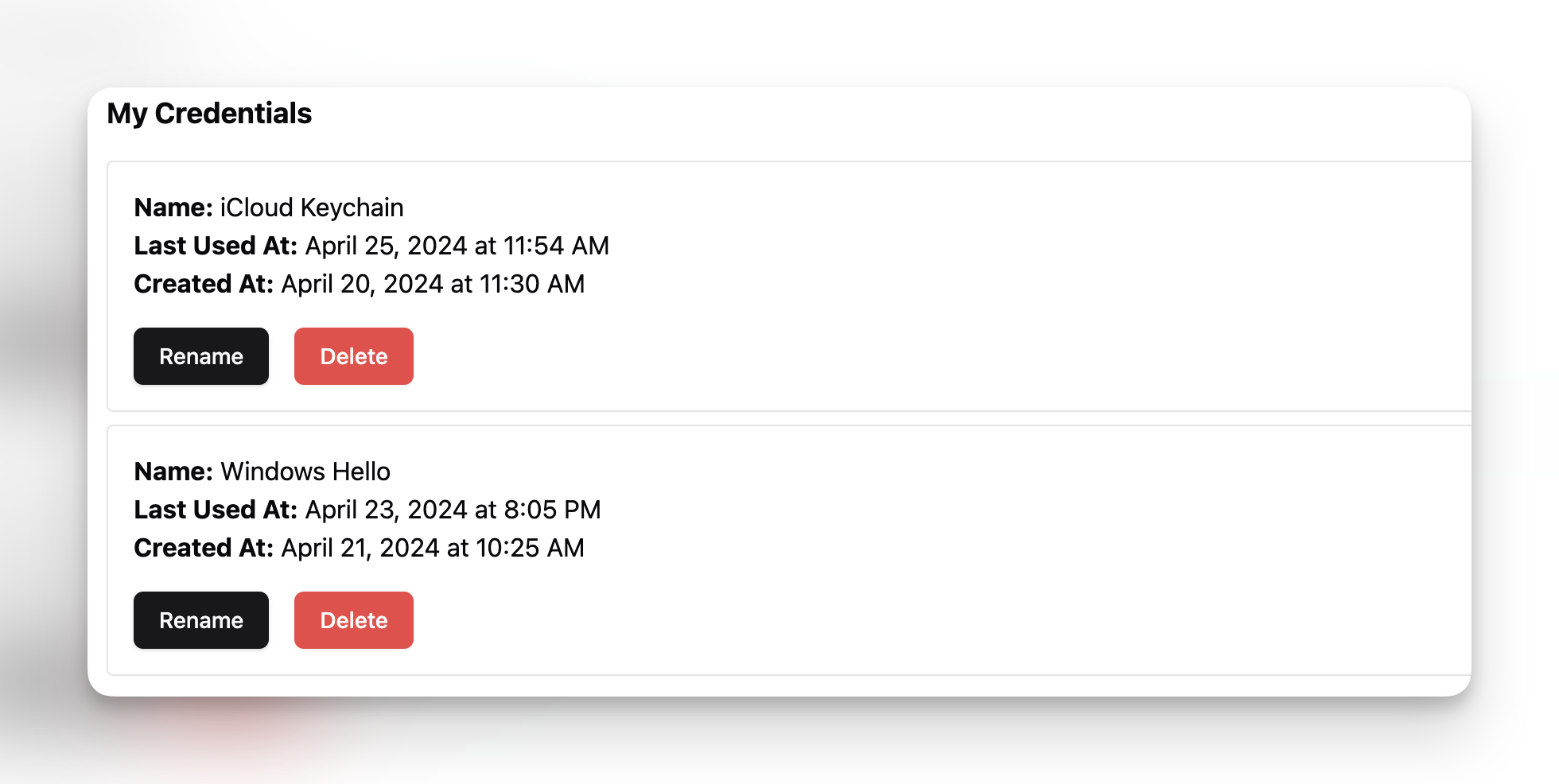Click the Last Used At date for Windows Hello
Image resolution: width=1559 pixels, height=784 pixels.
pos(453,510)
